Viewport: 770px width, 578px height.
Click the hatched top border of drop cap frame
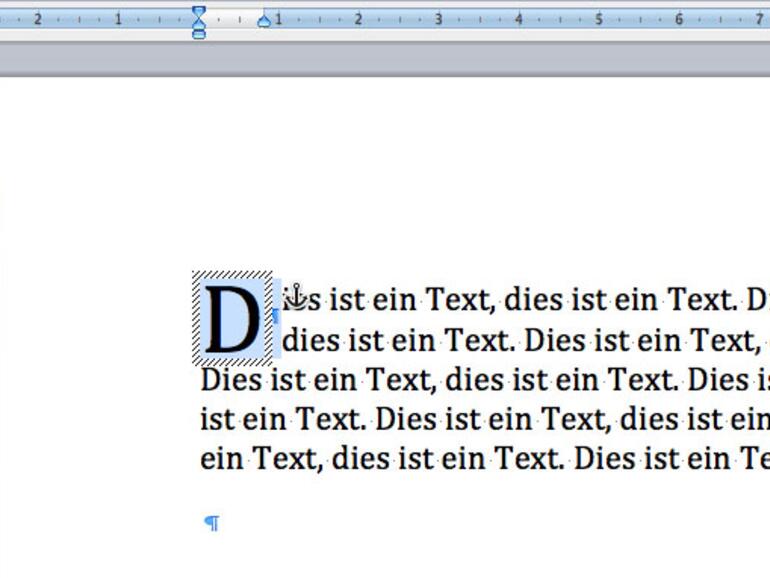click(x=232, y=275)
